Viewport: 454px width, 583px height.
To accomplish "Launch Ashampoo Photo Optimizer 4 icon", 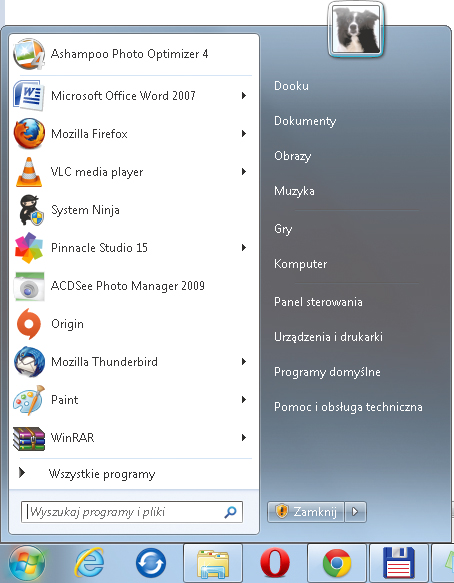I will 29,54.
